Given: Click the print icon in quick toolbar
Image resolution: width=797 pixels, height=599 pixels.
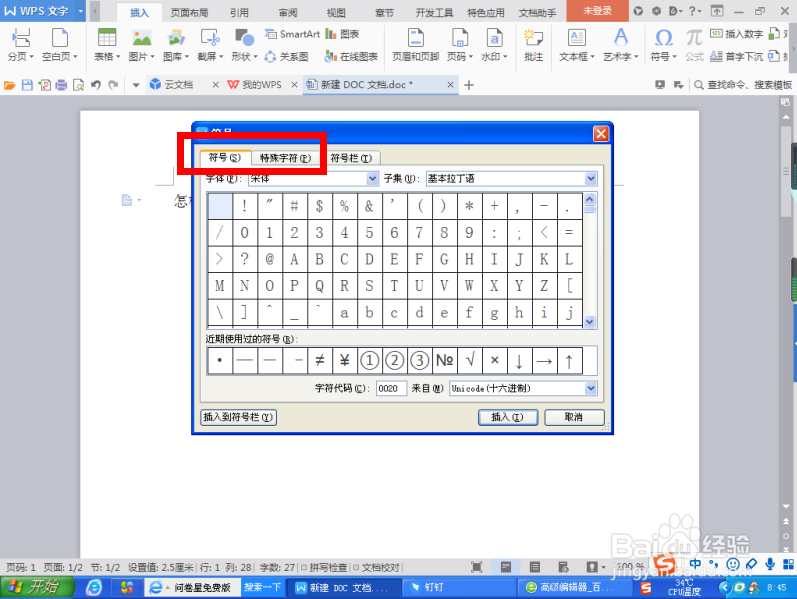Looking at the screenshot, I should pyautogui.click(x=61, y=85).
